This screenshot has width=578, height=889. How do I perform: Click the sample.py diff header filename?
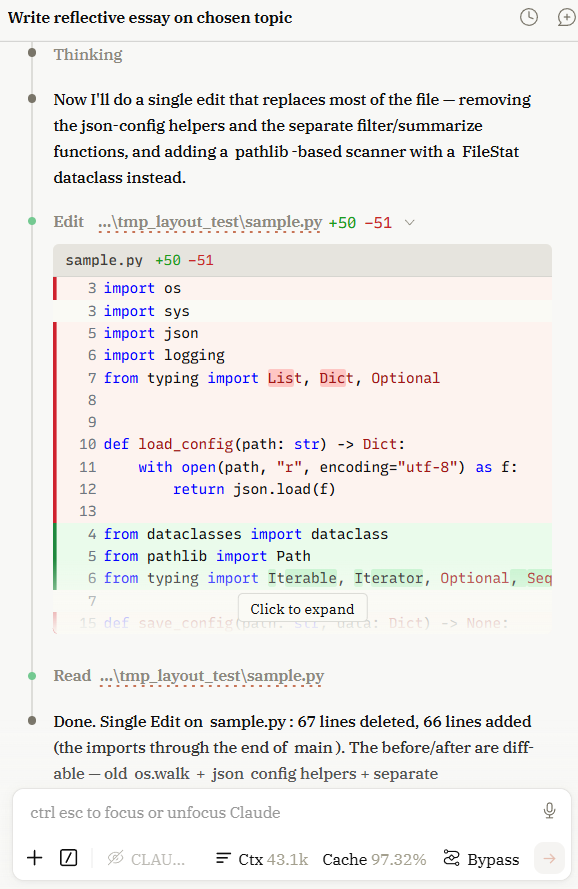point(104,260)
